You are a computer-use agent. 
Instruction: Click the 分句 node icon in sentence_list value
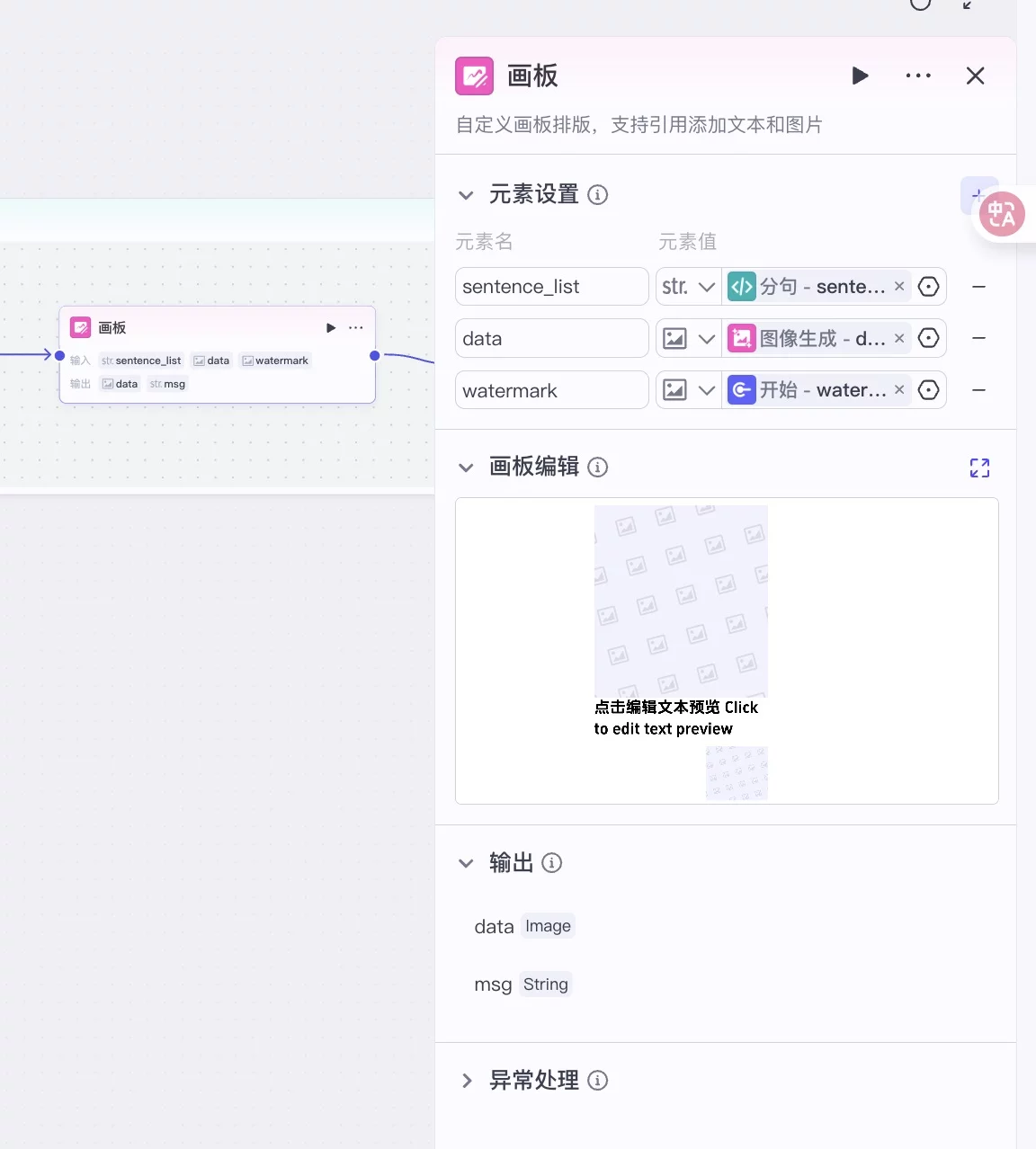(x=742, y=286)
